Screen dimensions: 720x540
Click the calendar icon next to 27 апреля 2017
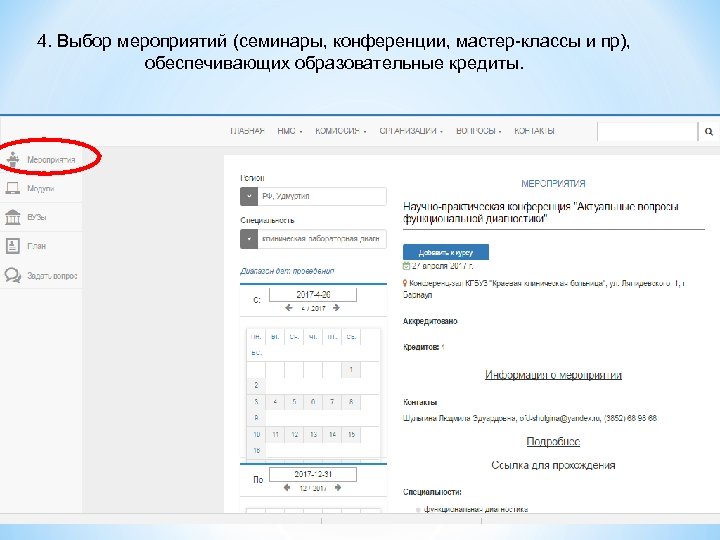[x=406, y=266]
